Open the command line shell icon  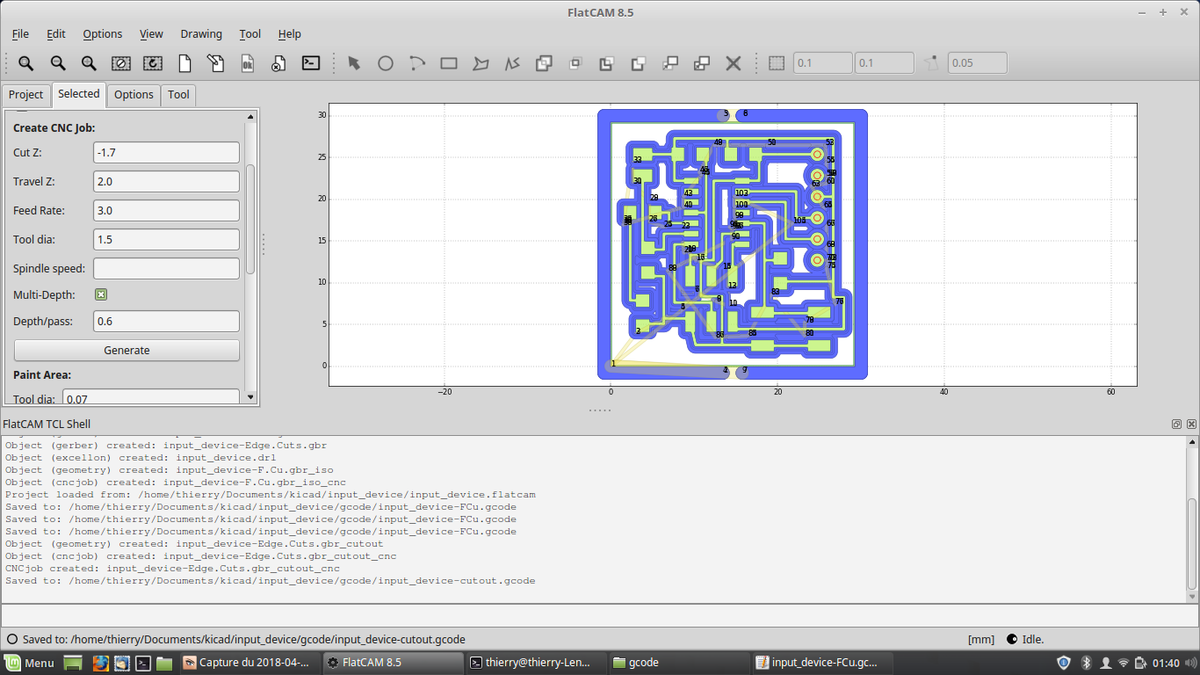coord(311,63)
